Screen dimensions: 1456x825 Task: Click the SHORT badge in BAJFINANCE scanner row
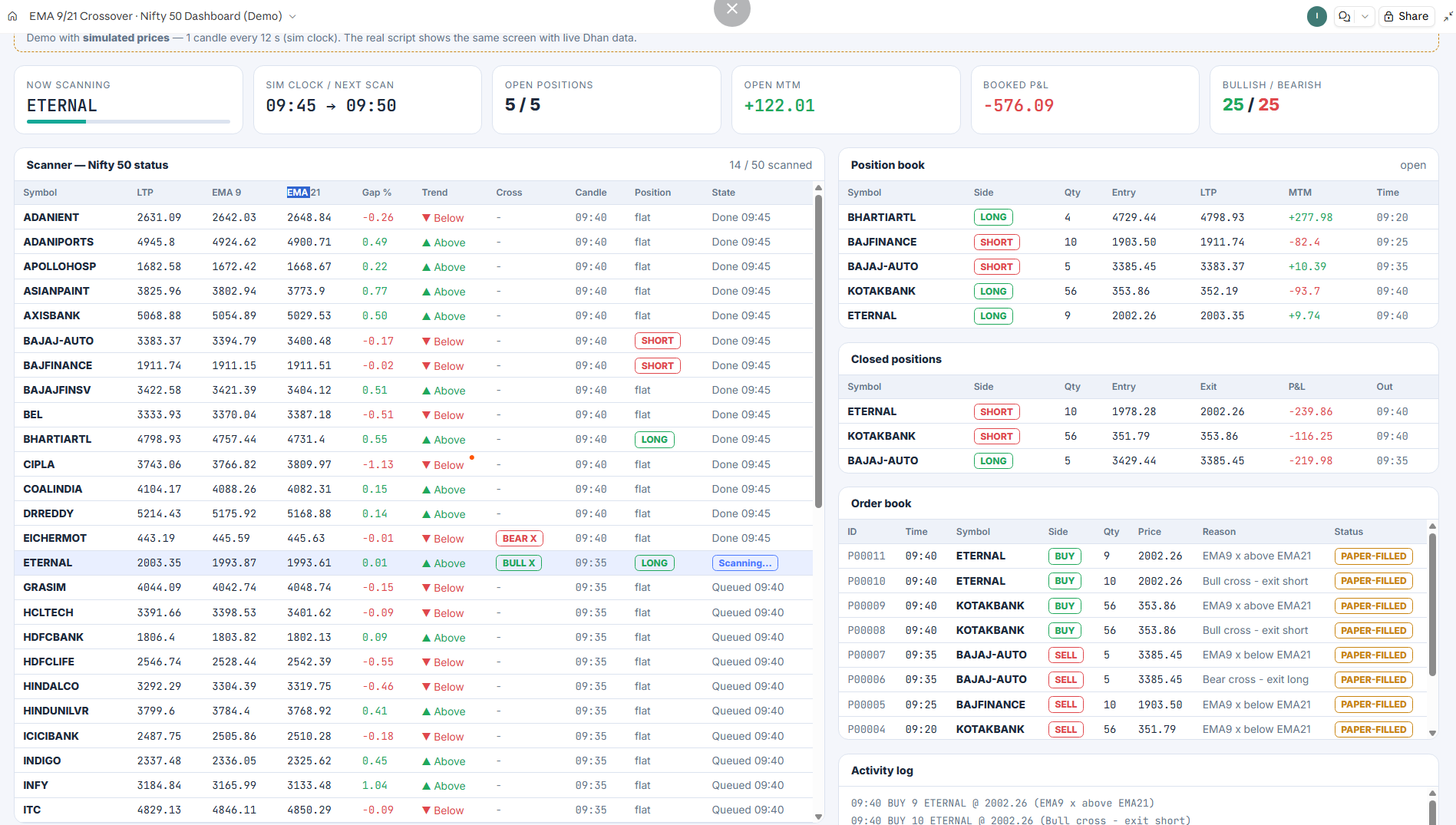[658, 366]
